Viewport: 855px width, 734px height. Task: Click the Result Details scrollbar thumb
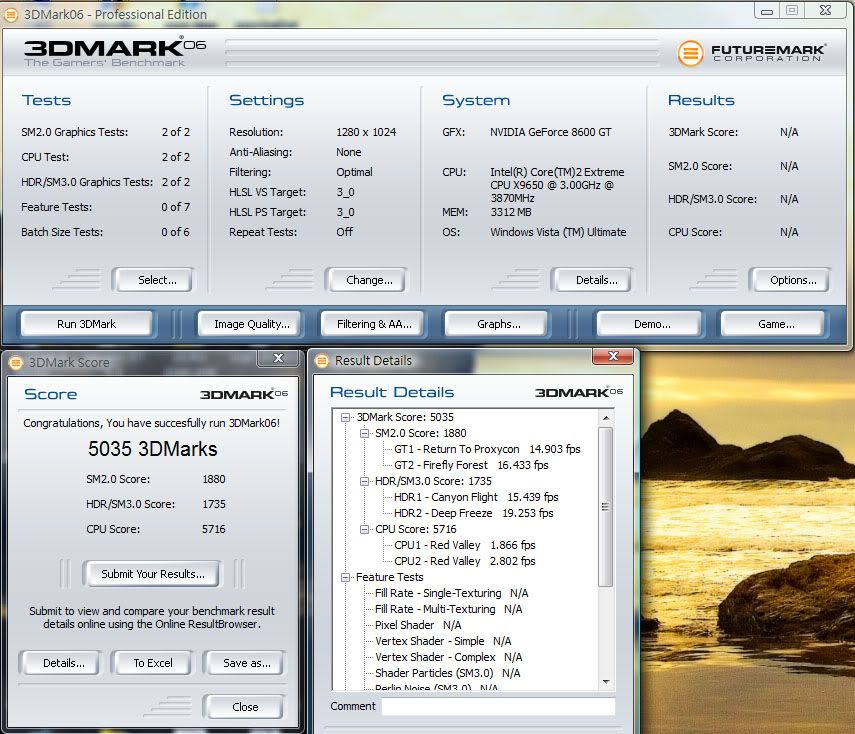click(x=605, y=507)
